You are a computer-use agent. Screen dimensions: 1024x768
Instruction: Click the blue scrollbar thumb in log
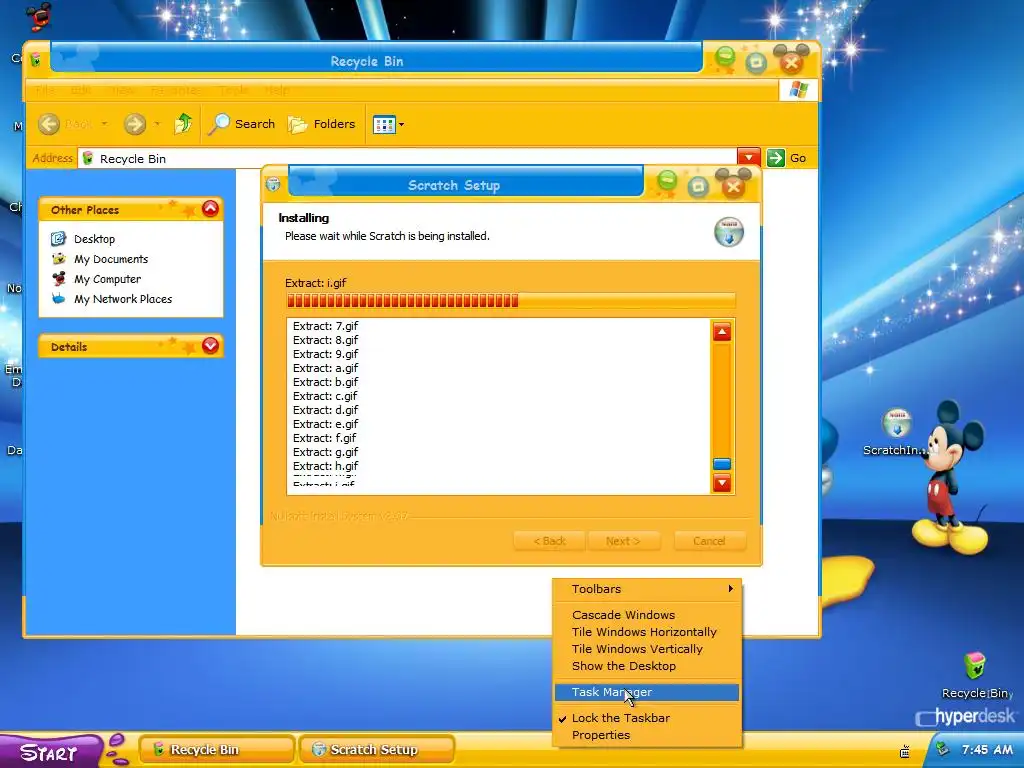(x=722, y=464)
